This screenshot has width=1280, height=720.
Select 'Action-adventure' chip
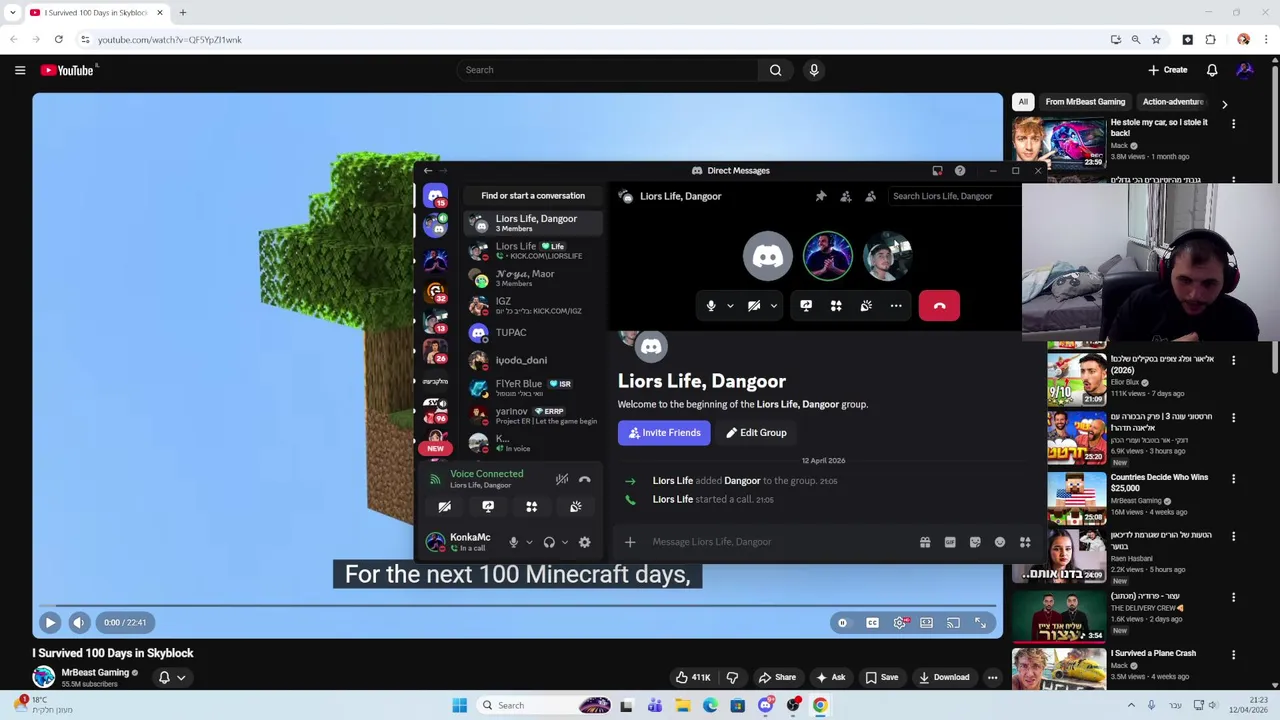[x=1173, y=102]
